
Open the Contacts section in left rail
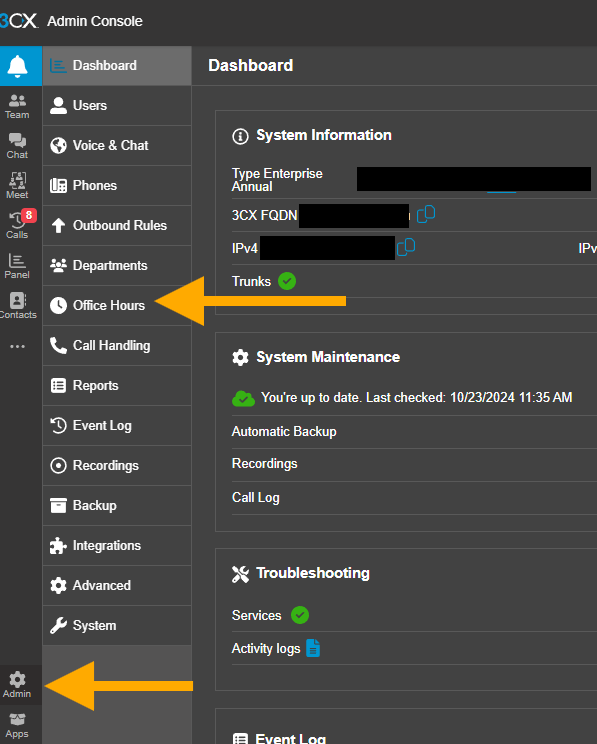pyautogui.click(x=18, y=306)
